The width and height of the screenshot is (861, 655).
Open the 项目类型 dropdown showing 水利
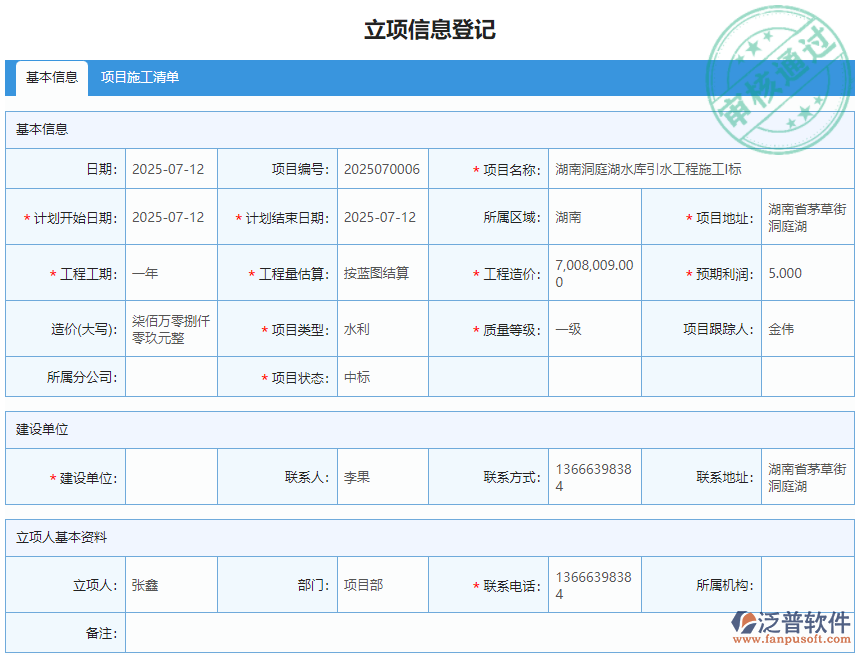click(381, 328)
